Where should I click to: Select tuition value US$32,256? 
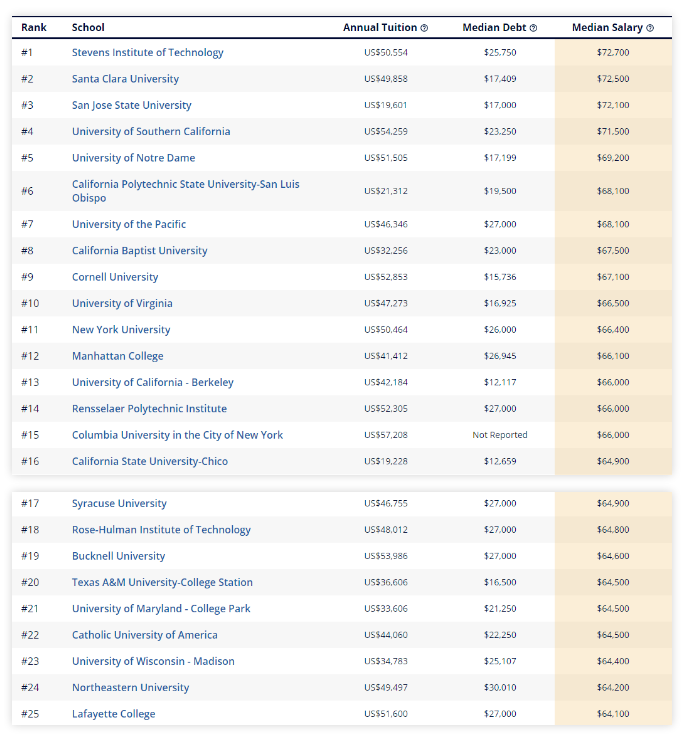point(386,251)
